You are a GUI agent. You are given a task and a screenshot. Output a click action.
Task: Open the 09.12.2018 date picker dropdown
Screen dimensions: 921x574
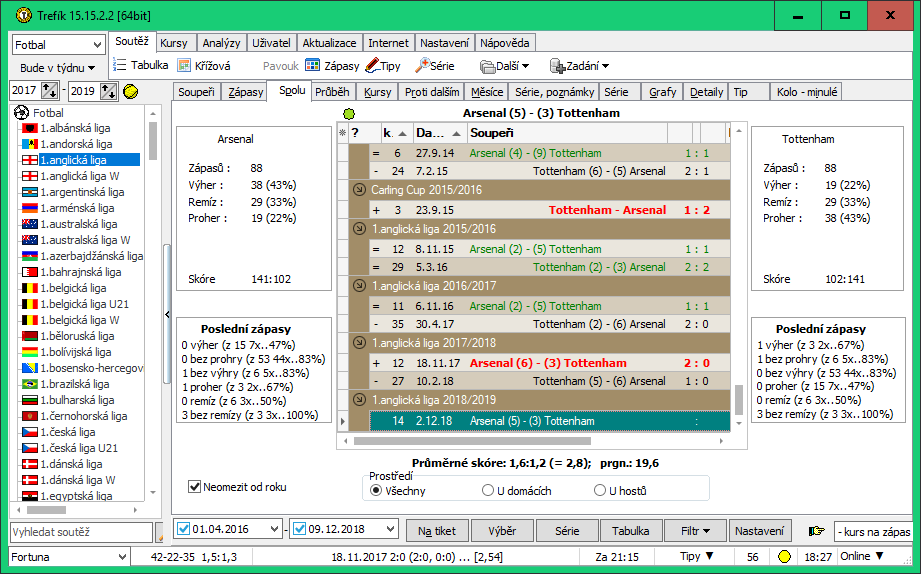pyautogui.click(x=391, y=529)
